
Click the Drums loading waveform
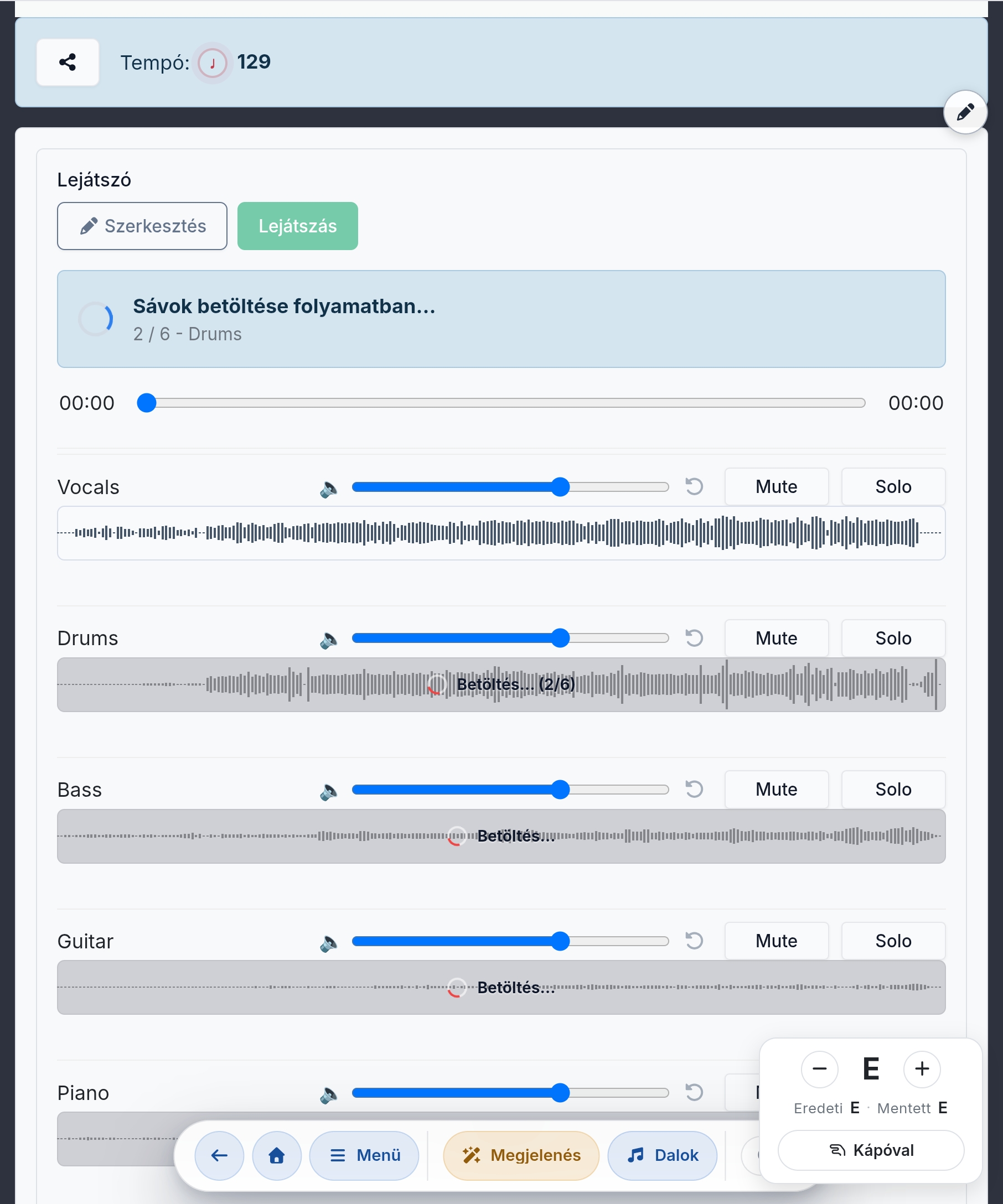click(501, 684)
